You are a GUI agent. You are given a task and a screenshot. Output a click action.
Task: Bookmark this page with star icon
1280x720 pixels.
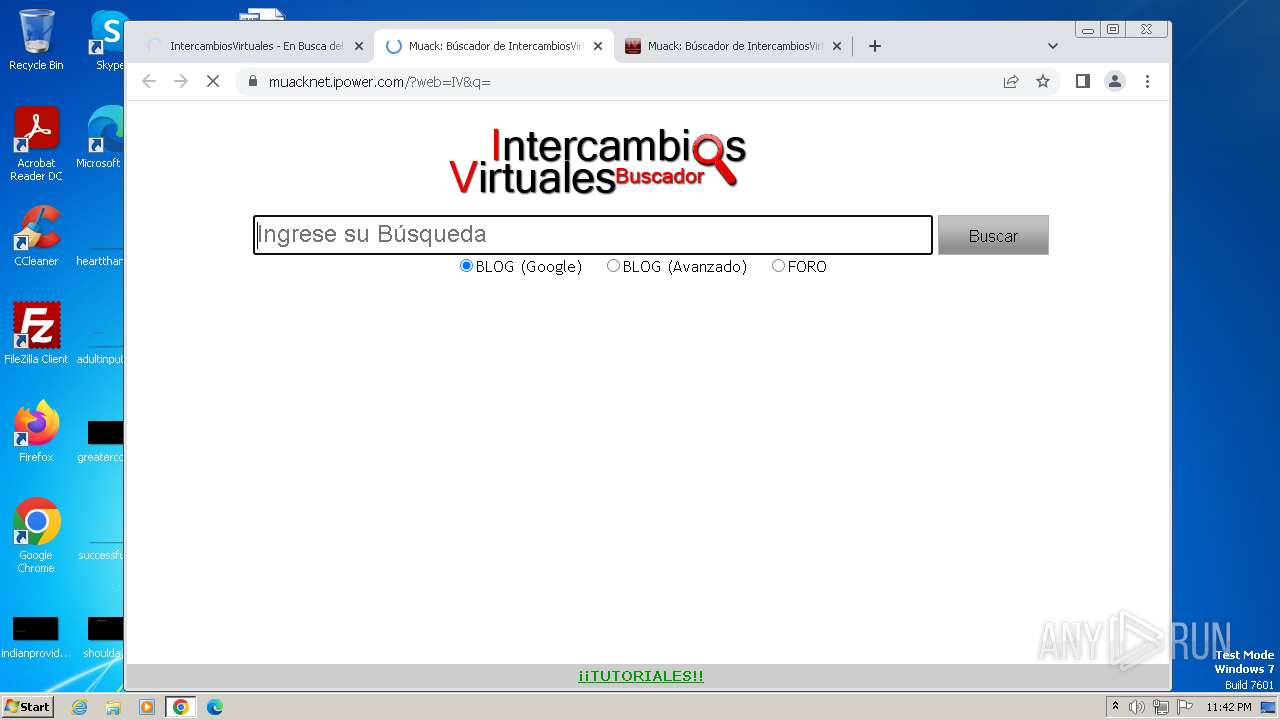coord(1043,81)
